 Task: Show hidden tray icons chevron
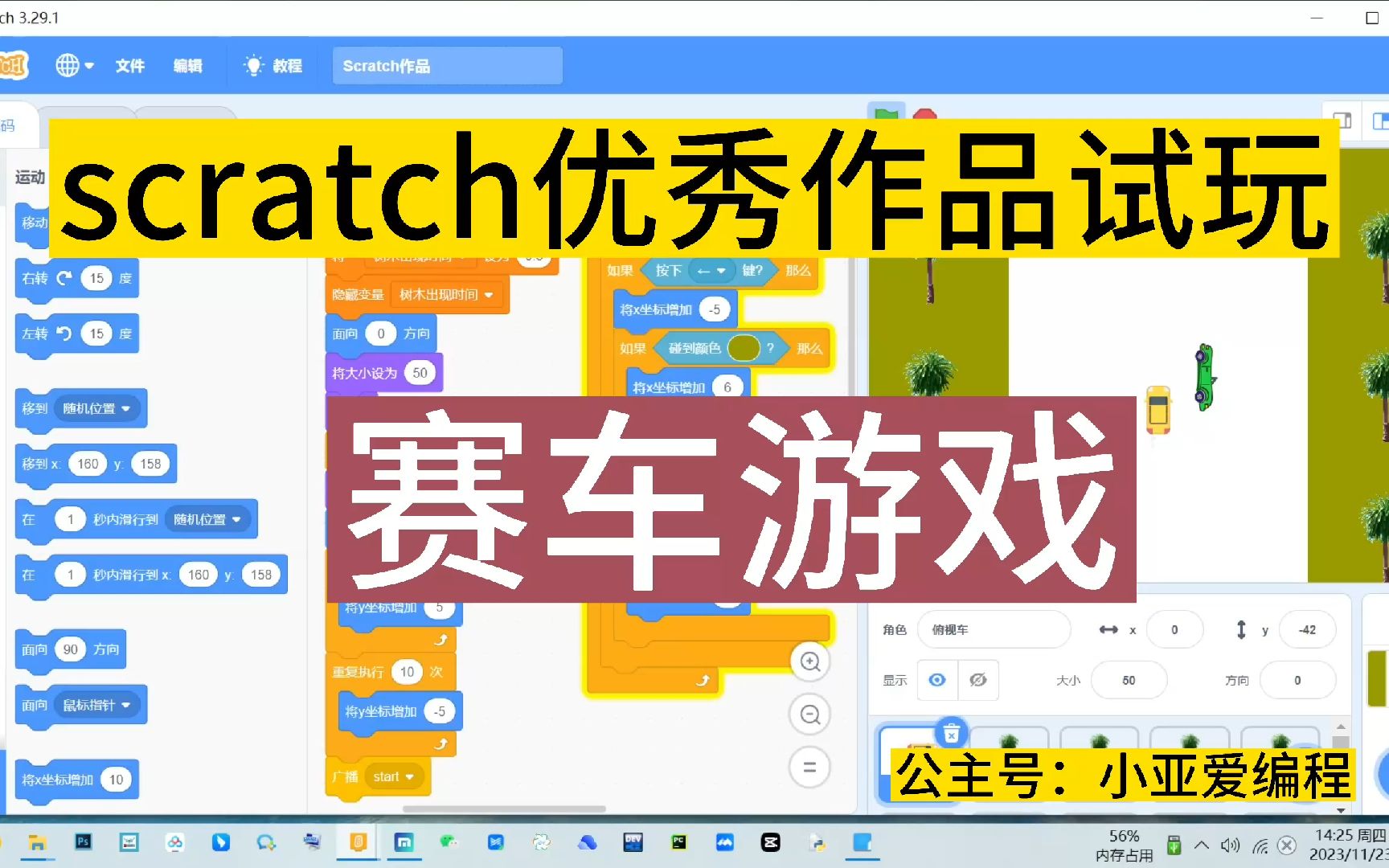1202,845
